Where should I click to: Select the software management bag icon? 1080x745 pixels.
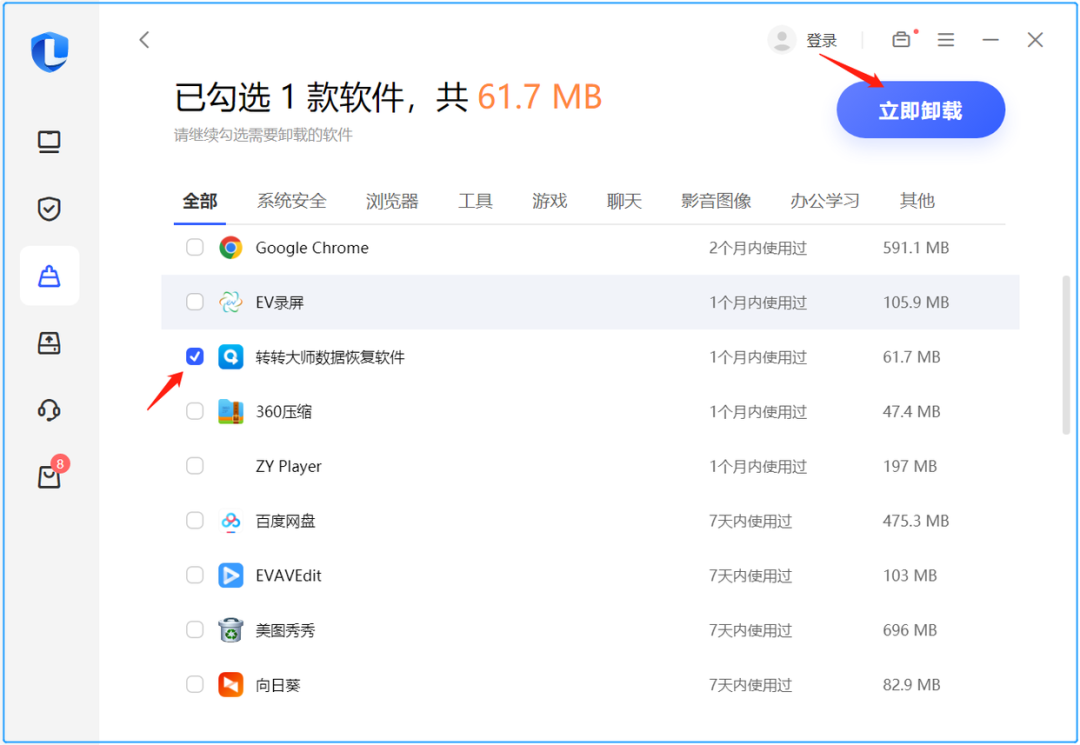pos(49,276)
